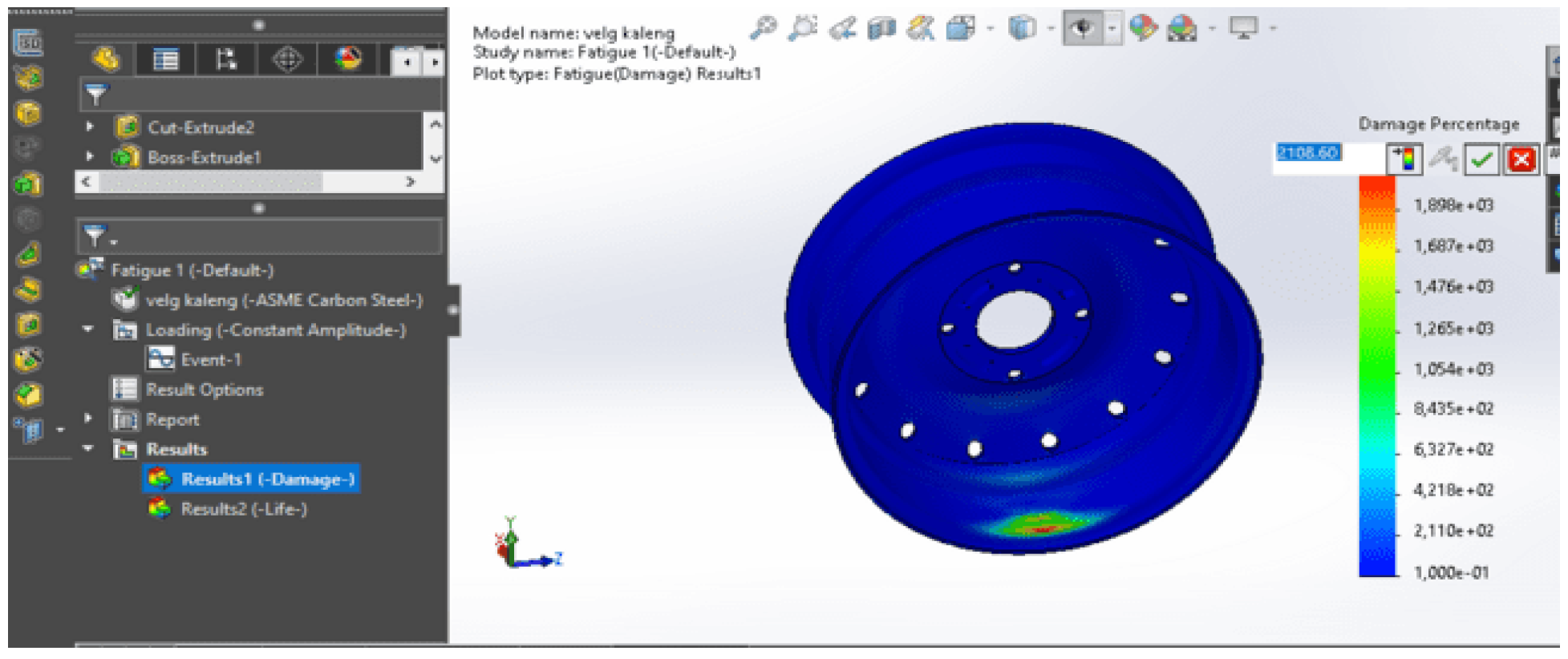Click the Edit Appearance color ball icon
The height and width of the screenshot is (659, 1568).
[1143, 29]
